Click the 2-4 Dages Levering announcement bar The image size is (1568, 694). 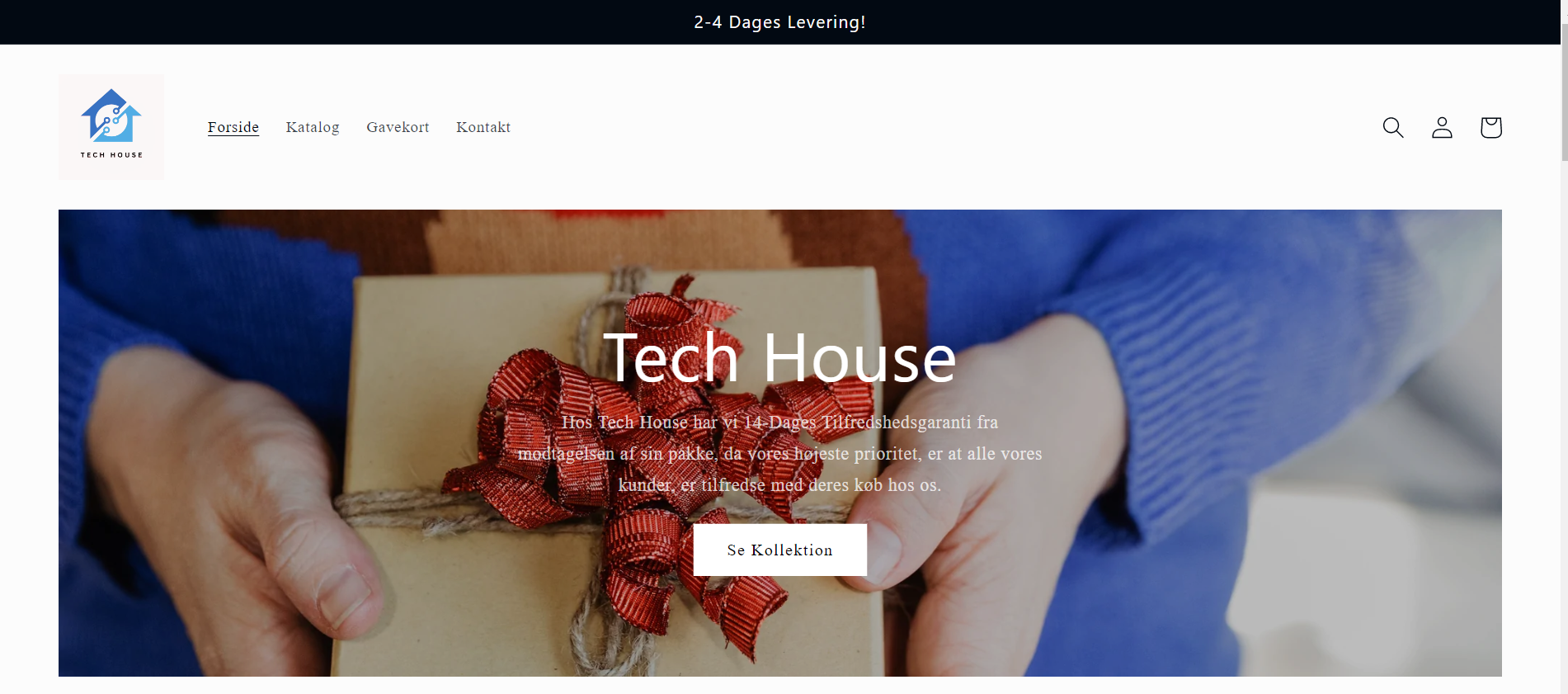coord(779,22)
